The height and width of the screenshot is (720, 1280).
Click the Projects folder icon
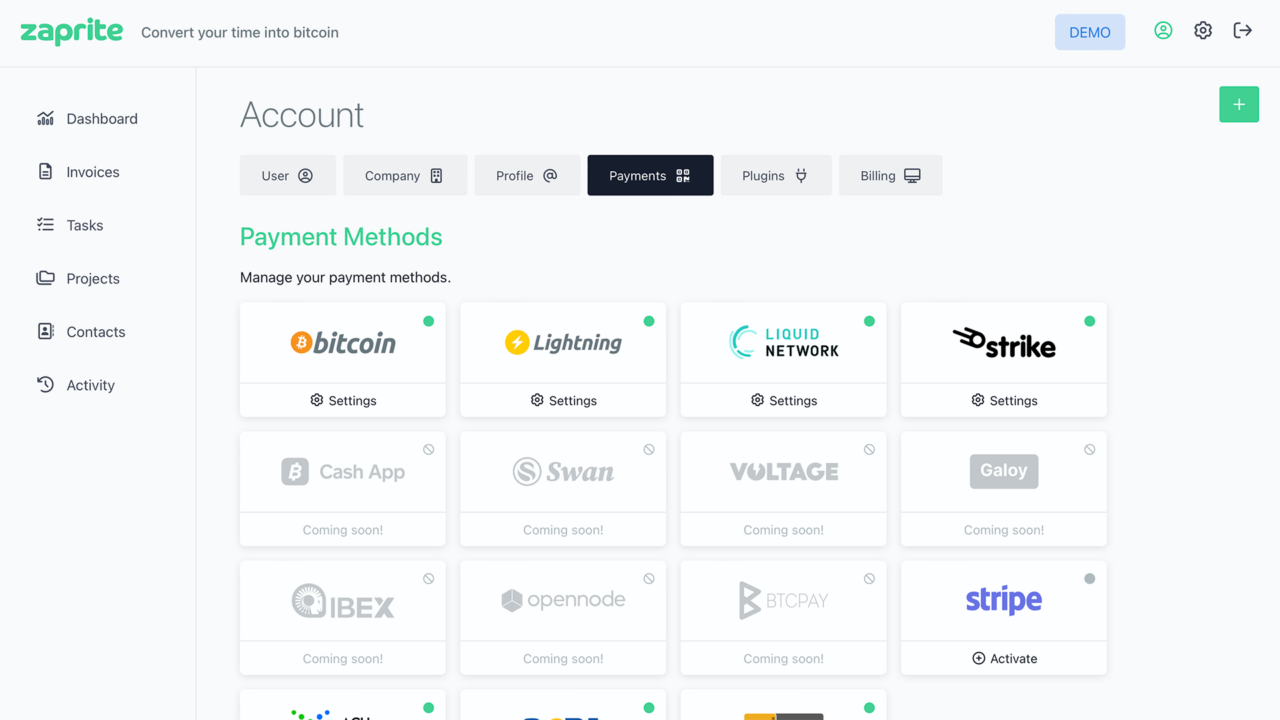pos(45,277)
